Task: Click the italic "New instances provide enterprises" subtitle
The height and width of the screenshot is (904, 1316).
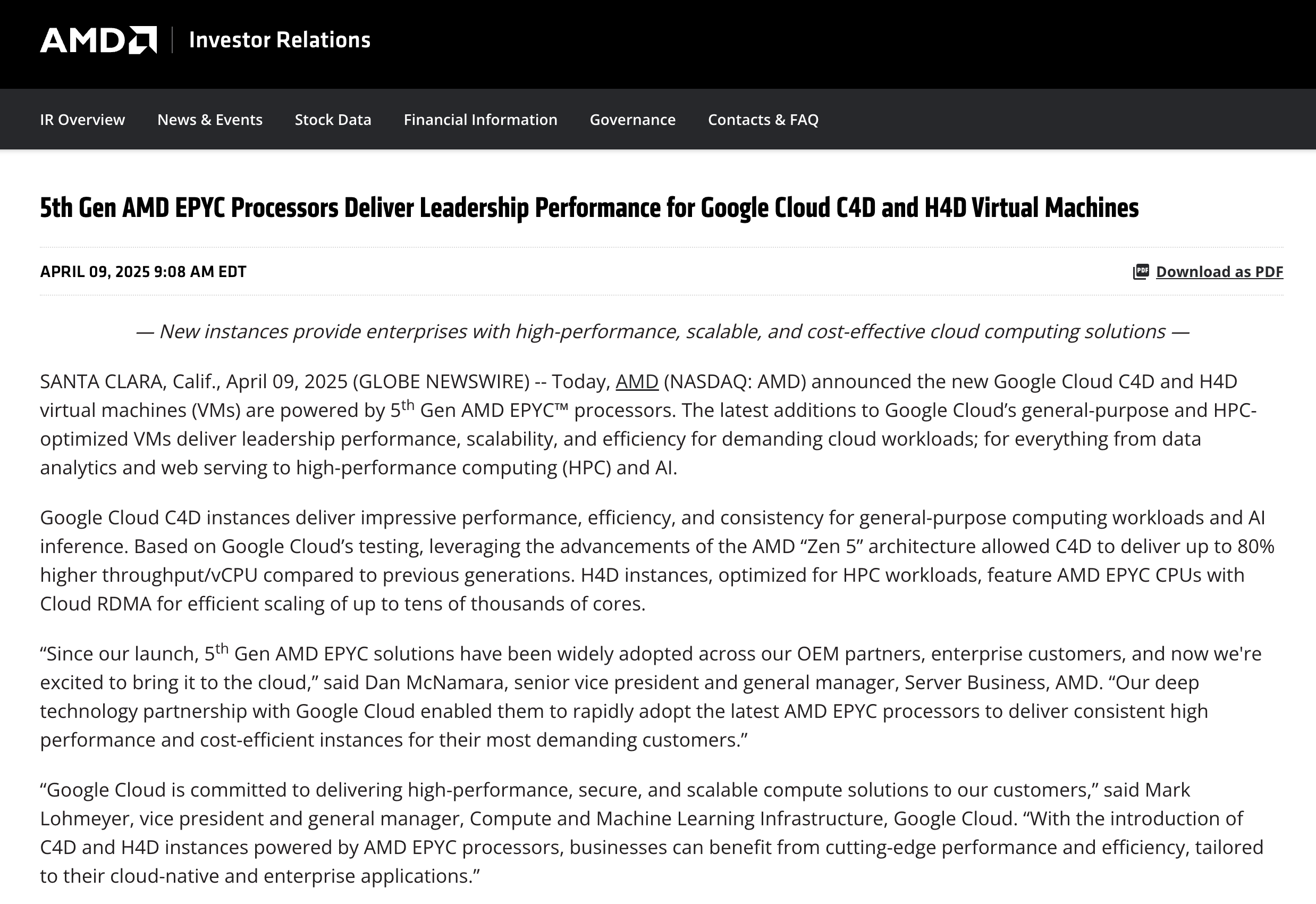Action: (x=663, y=331)
